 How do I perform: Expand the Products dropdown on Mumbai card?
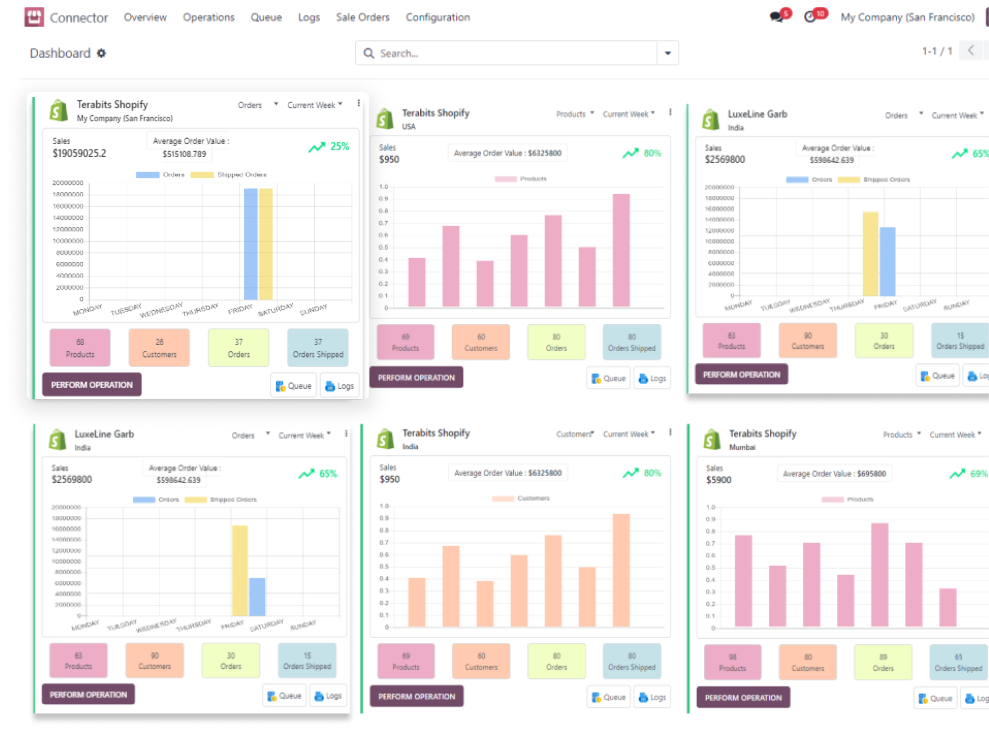coord(901,435)
